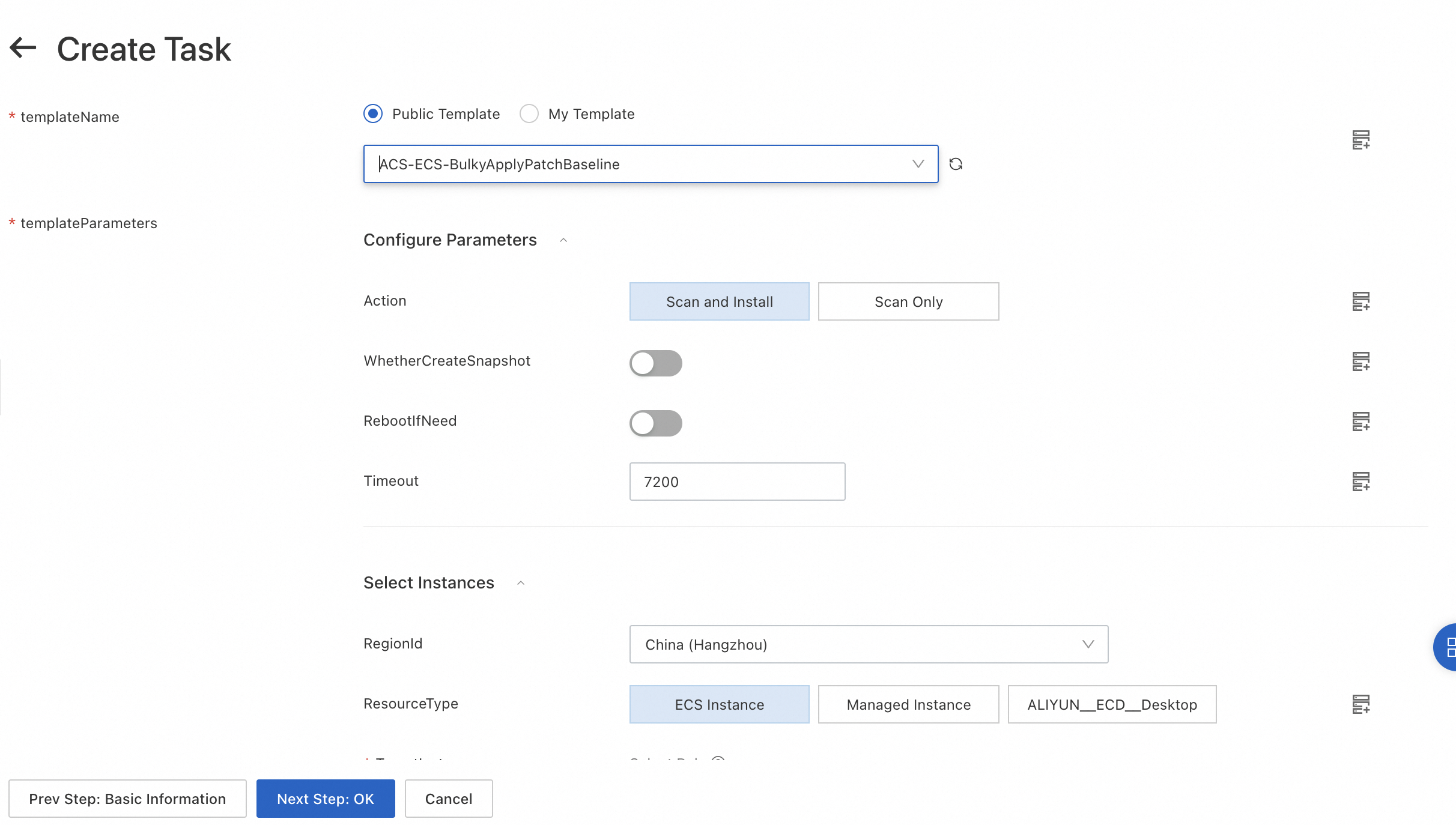Open the RegionId China (Hangzhou) dropdown

868,644
